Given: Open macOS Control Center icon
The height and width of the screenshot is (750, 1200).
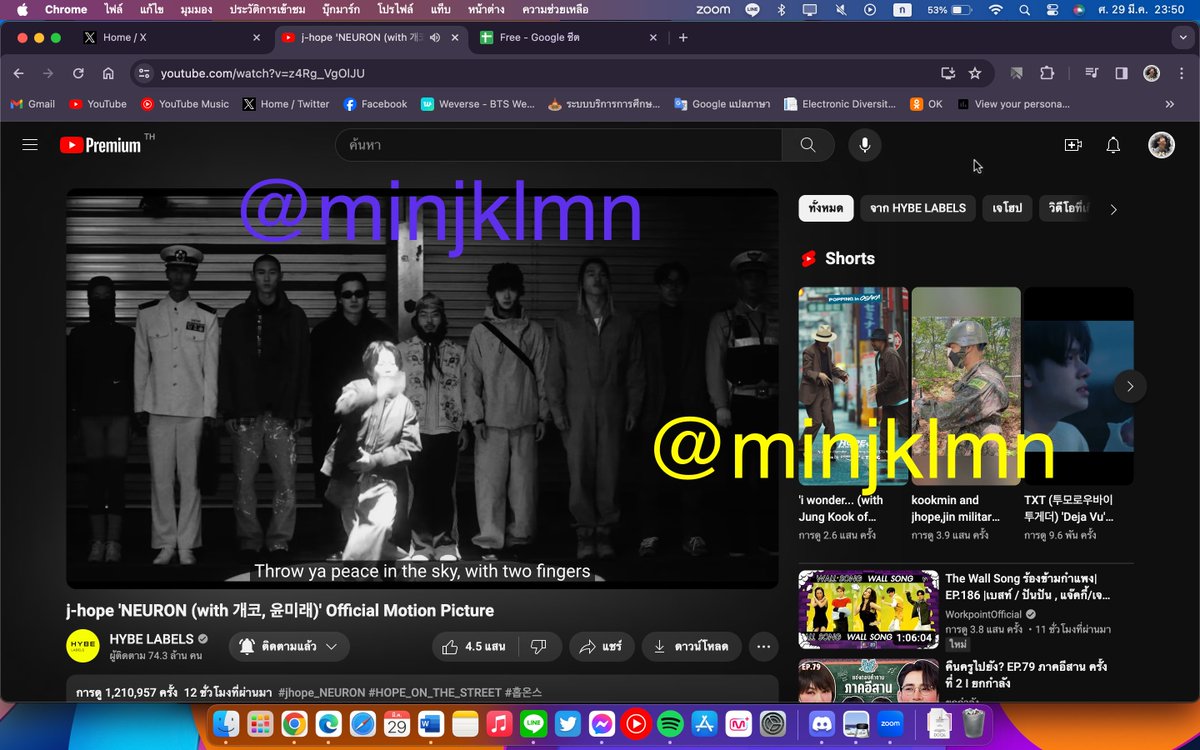Looking at the screenshot, I should (1051, 9).
